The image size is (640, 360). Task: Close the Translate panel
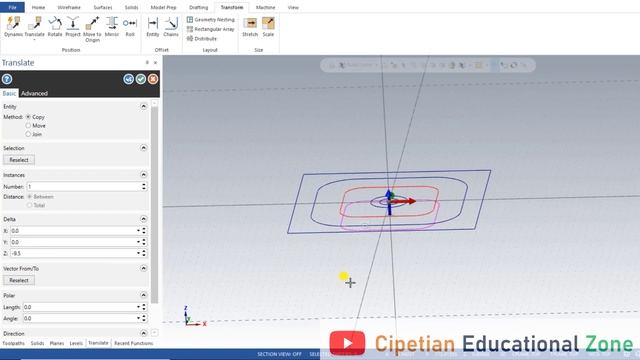(x=155, y=62)
